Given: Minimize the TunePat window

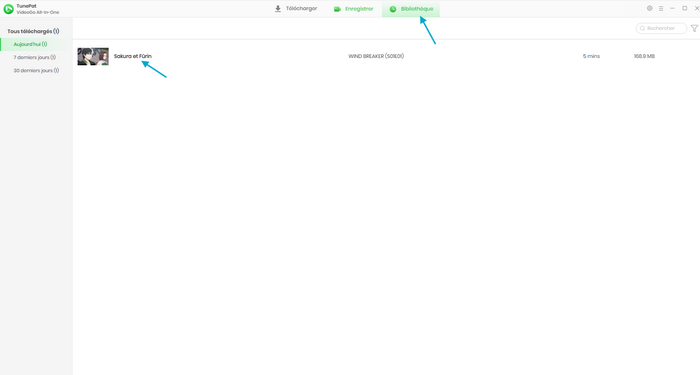Looking at the screenshot, I should coord(672,8).
